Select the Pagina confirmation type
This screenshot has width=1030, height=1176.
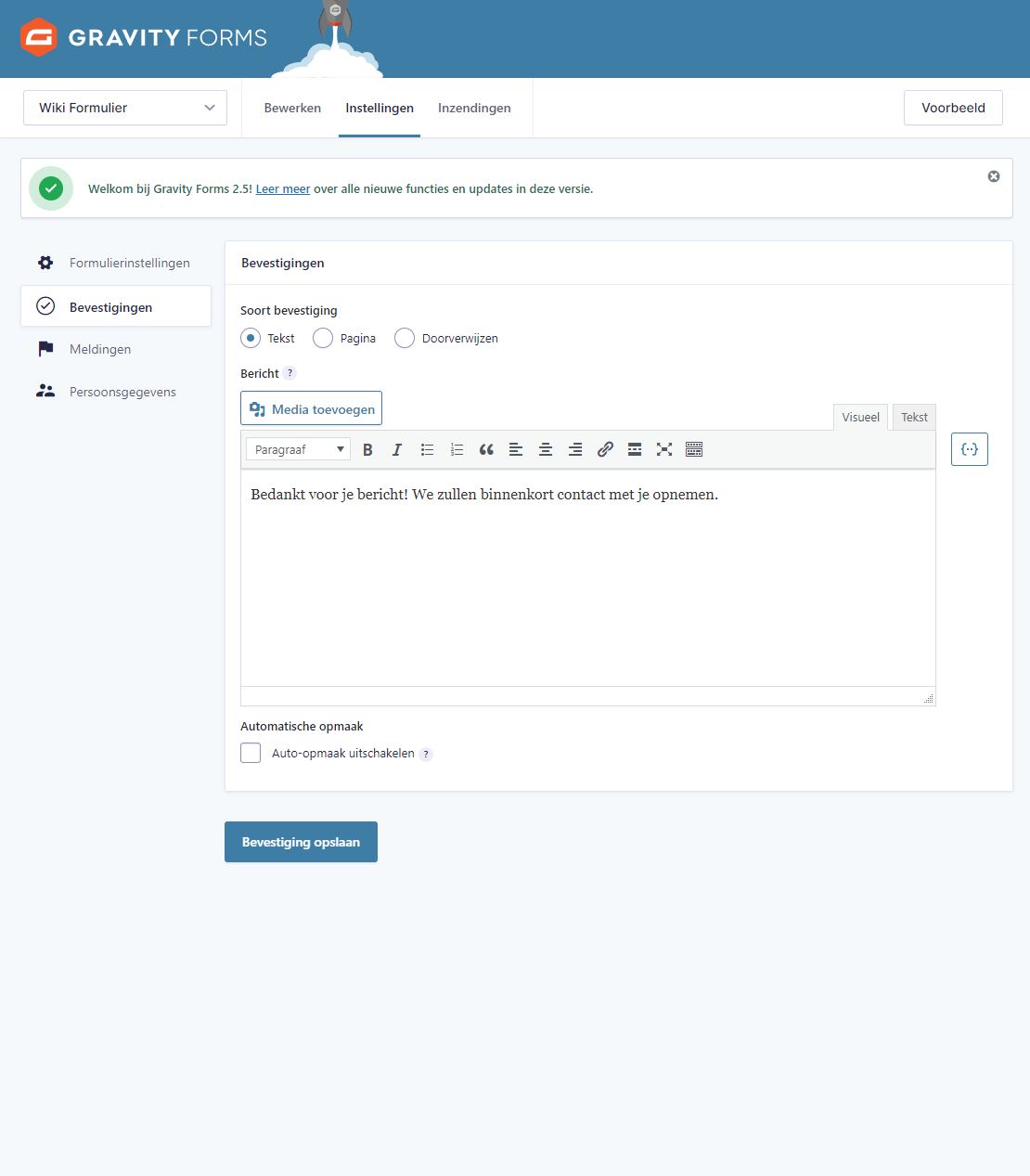[x=323, y=339]
